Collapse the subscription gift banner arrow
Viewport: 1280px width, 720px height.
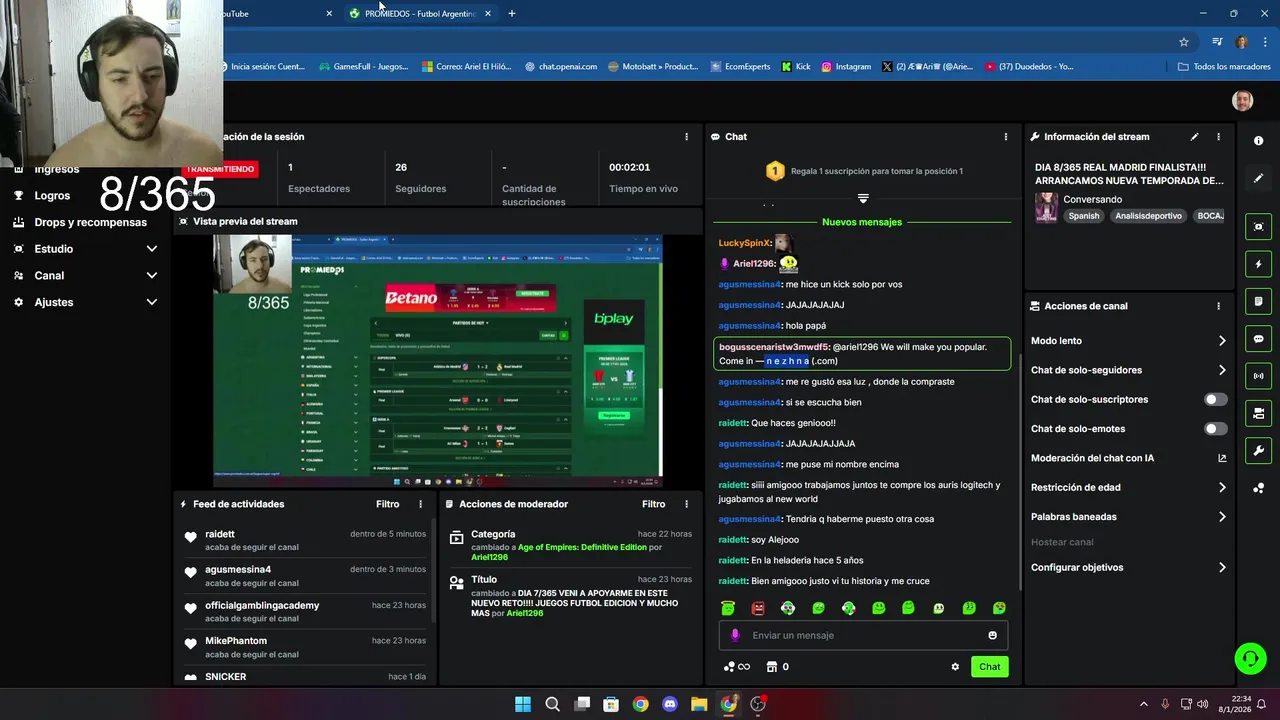[x=863, y=198]
